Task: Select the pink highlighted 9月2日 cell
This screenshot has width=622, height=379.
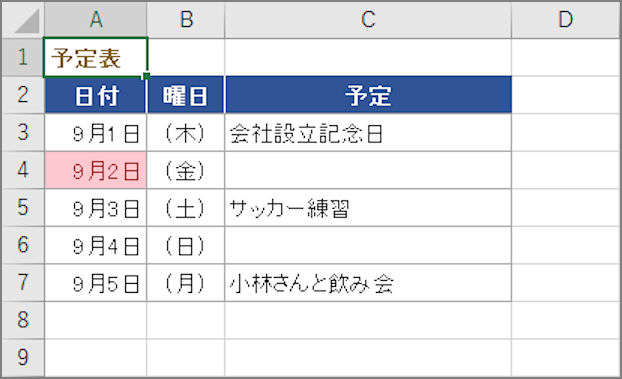Action: 96,170
